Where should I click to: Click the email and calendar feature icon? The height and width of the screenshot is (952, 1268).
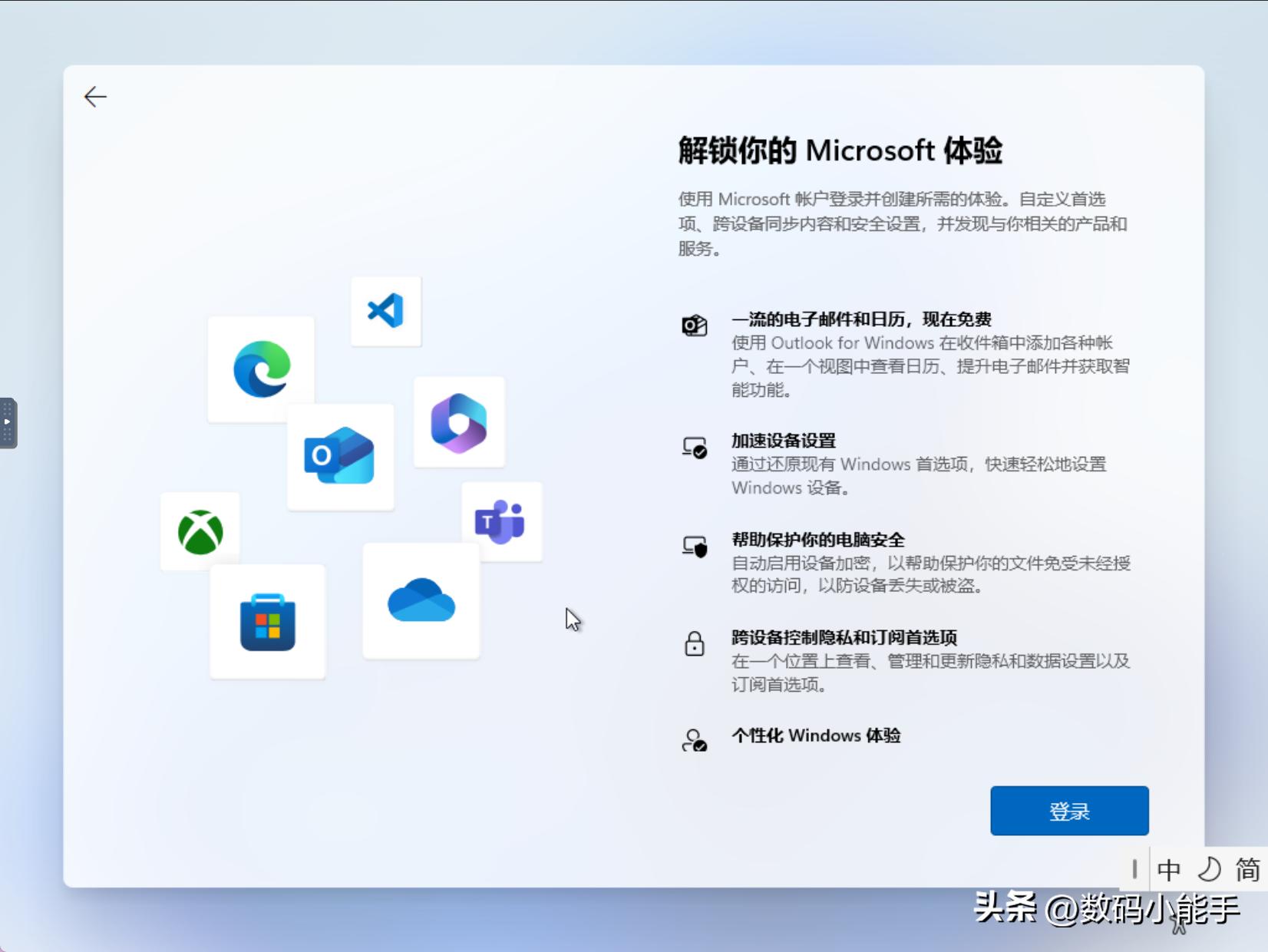tap(695, 326)
